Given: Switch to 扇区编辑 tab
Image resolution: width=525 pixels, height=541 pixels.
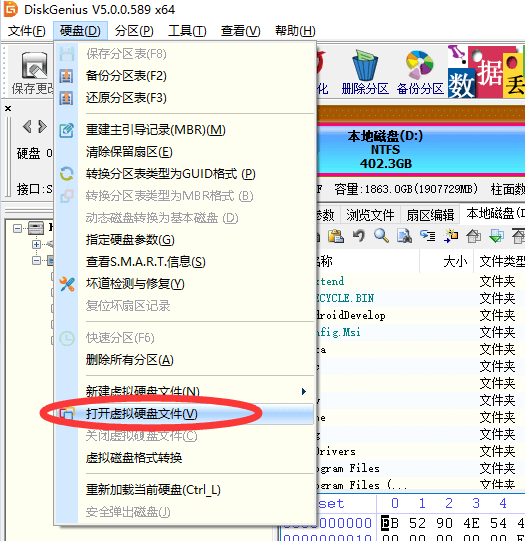Looking at the screenshot, I should click(430, 215).
